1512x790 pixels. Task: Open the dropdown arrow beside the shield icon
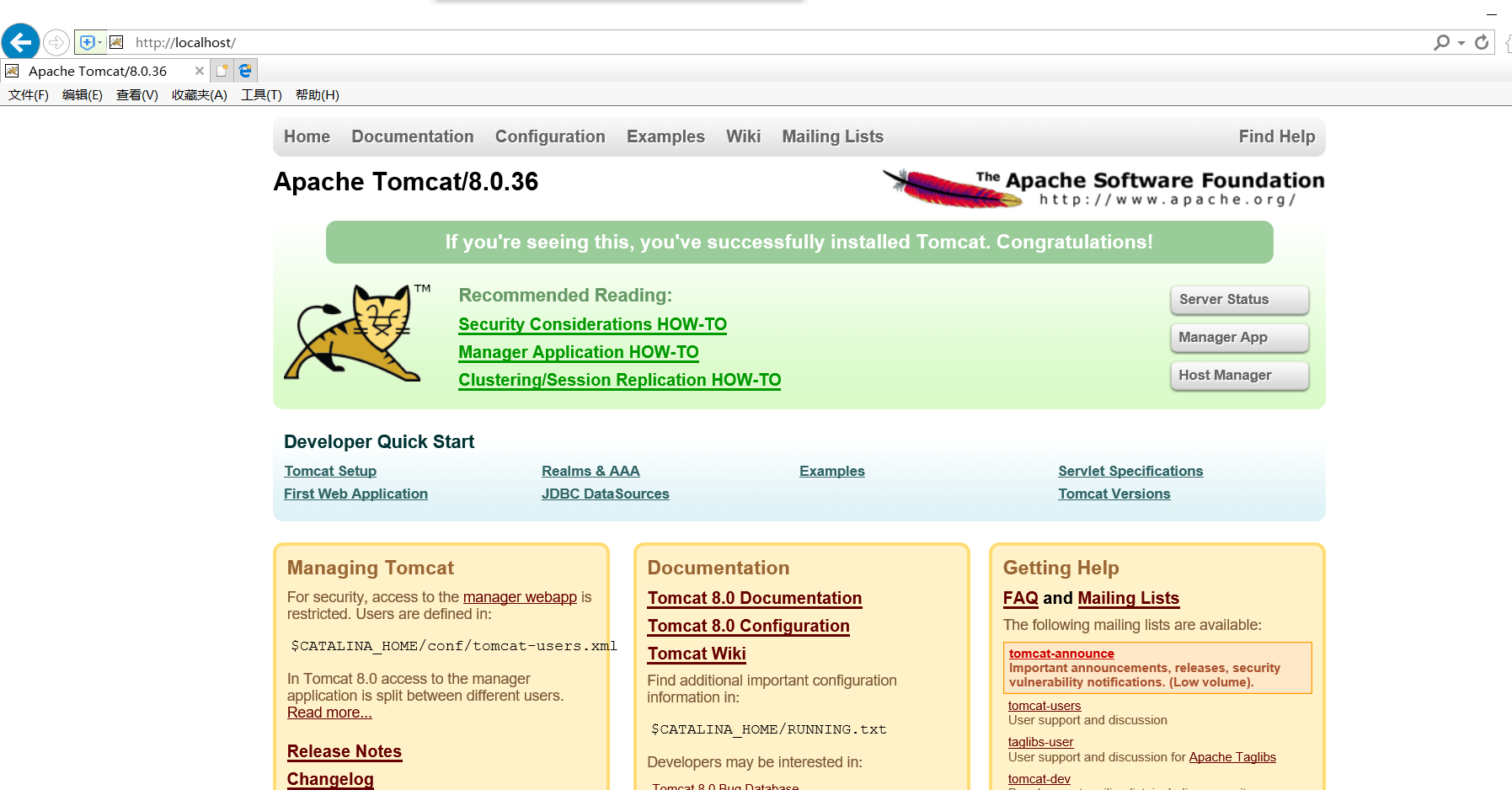[100, 42]
